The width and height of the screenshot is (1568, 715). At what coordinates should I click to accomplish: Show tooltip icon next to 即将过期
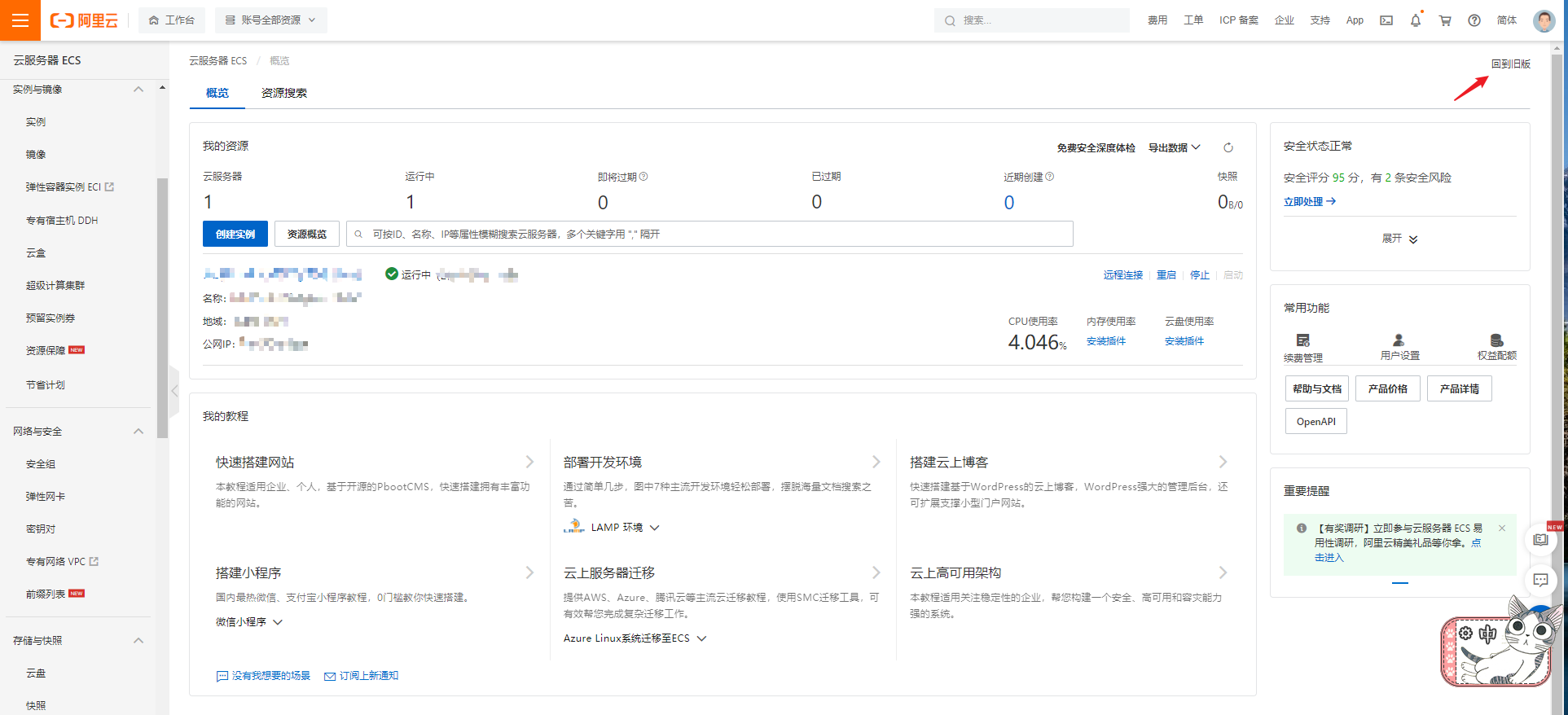643,177
